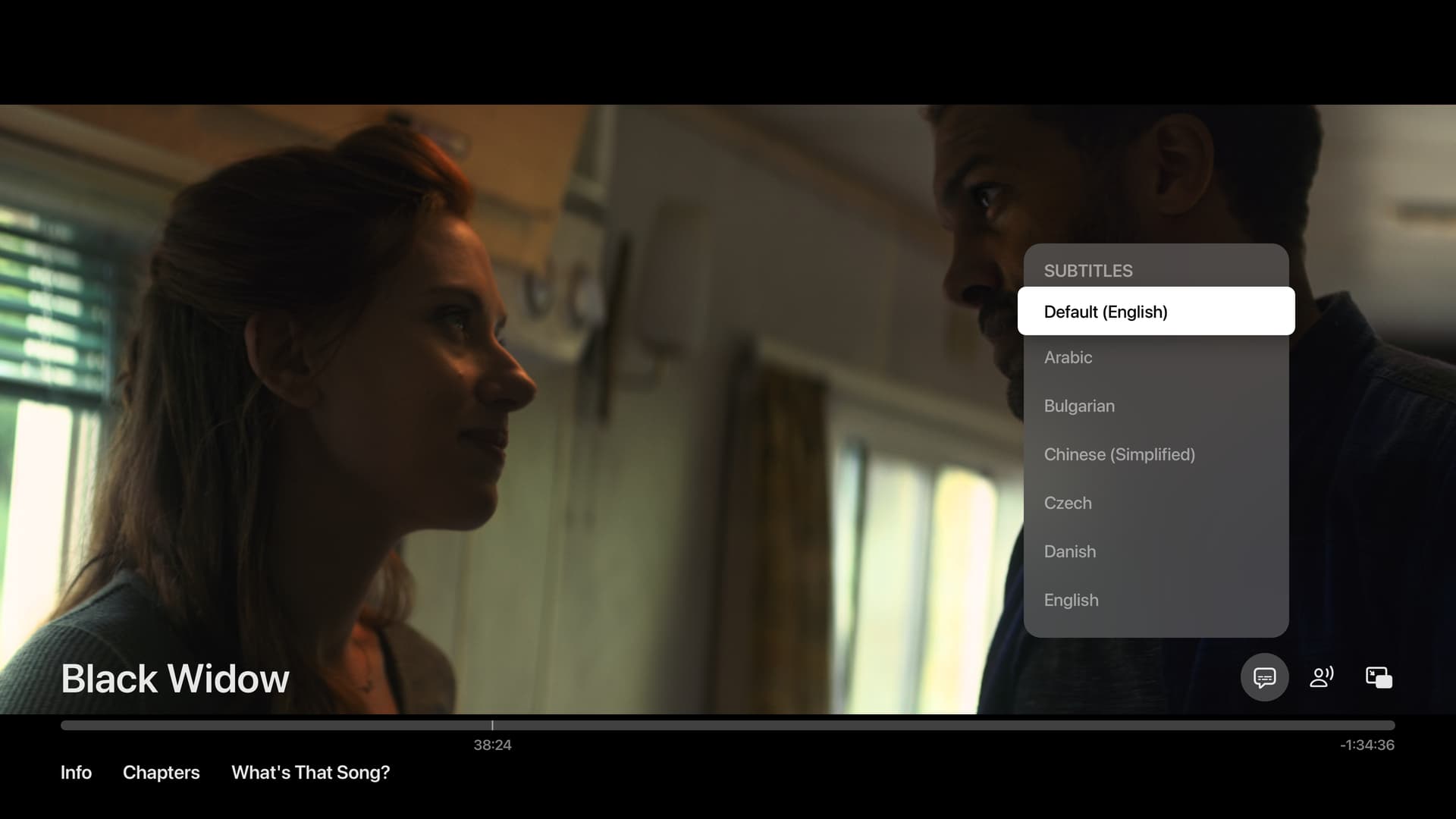Choose Arabic subtitles

(1068, 357)
